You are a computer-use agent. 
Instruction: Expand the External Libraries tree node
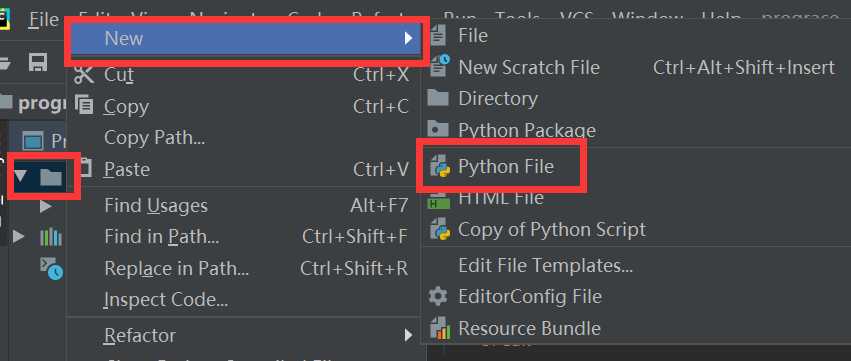coord(18,236)
